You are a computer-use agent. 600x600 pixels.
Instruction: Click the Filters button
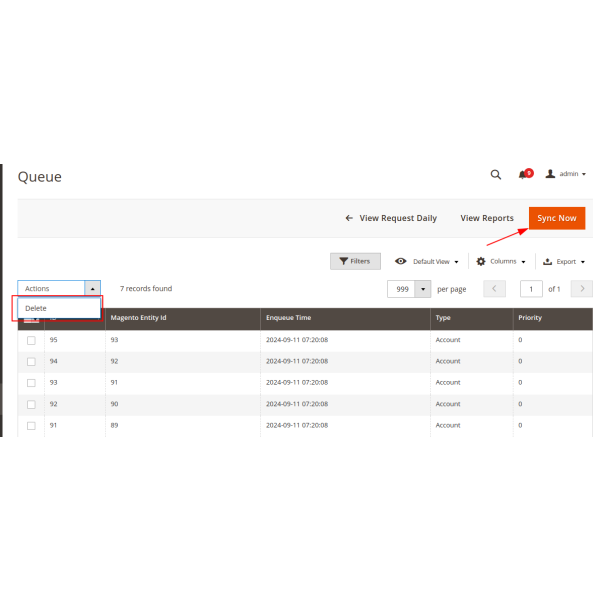point(355,261)
